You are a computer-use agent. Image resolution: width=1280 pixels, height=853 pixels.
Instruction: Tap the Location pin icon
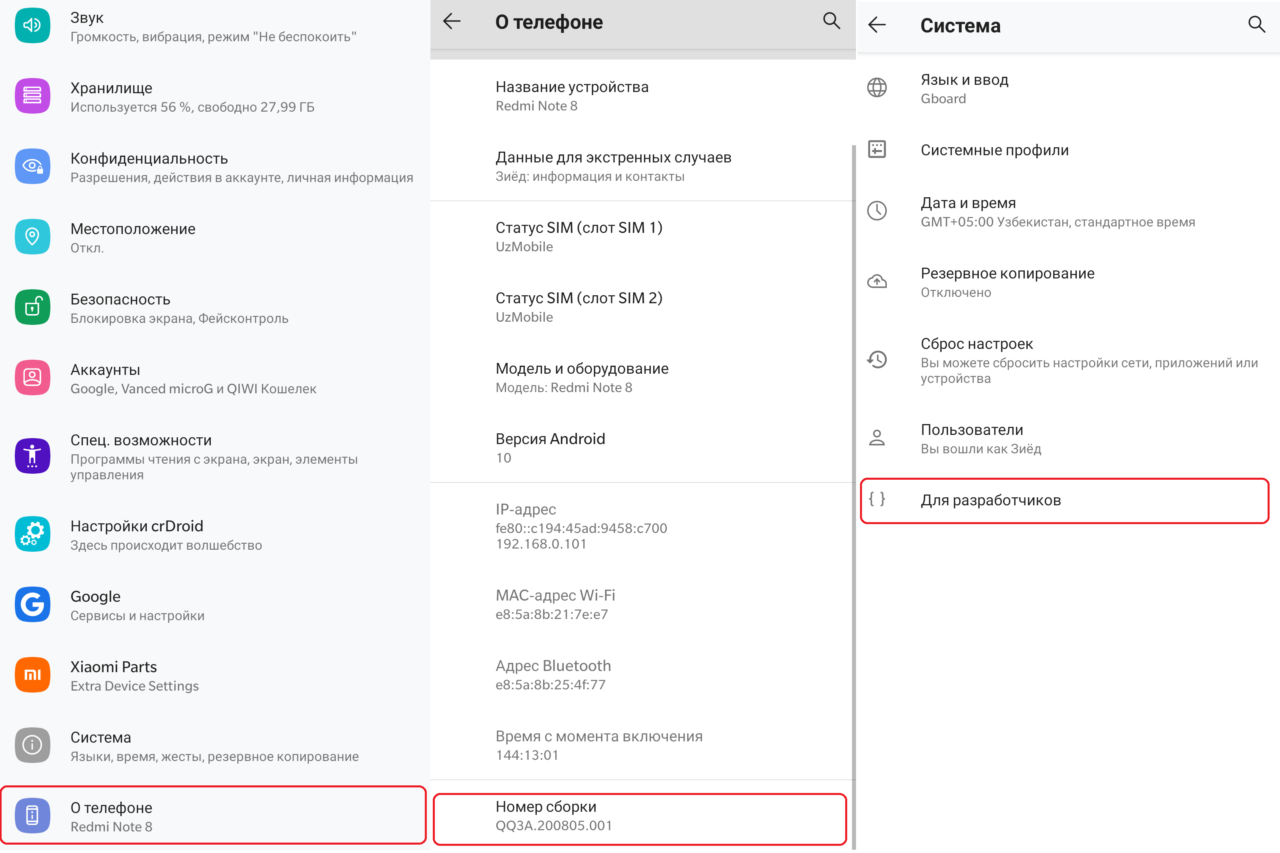(32, 237)
